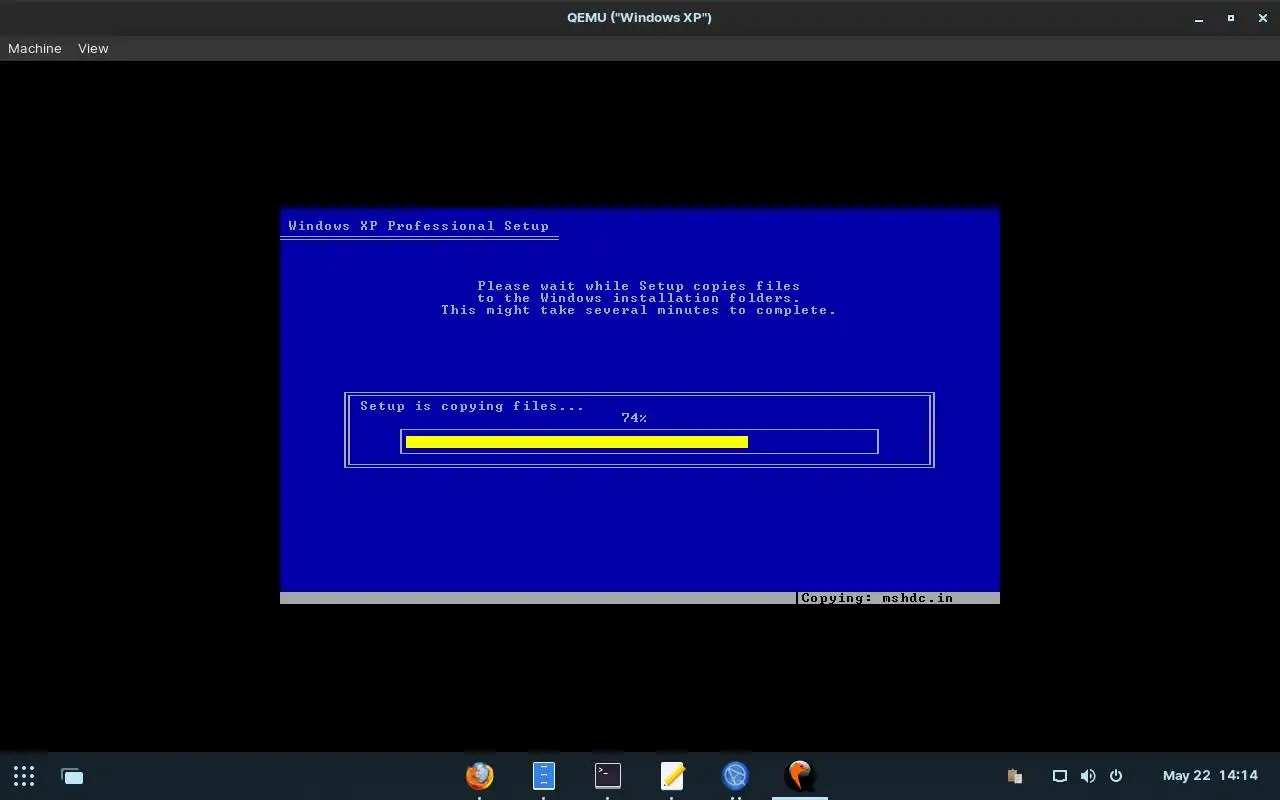Open the View menu
This screenshot has width=1280, height=800.
[93, 48]
